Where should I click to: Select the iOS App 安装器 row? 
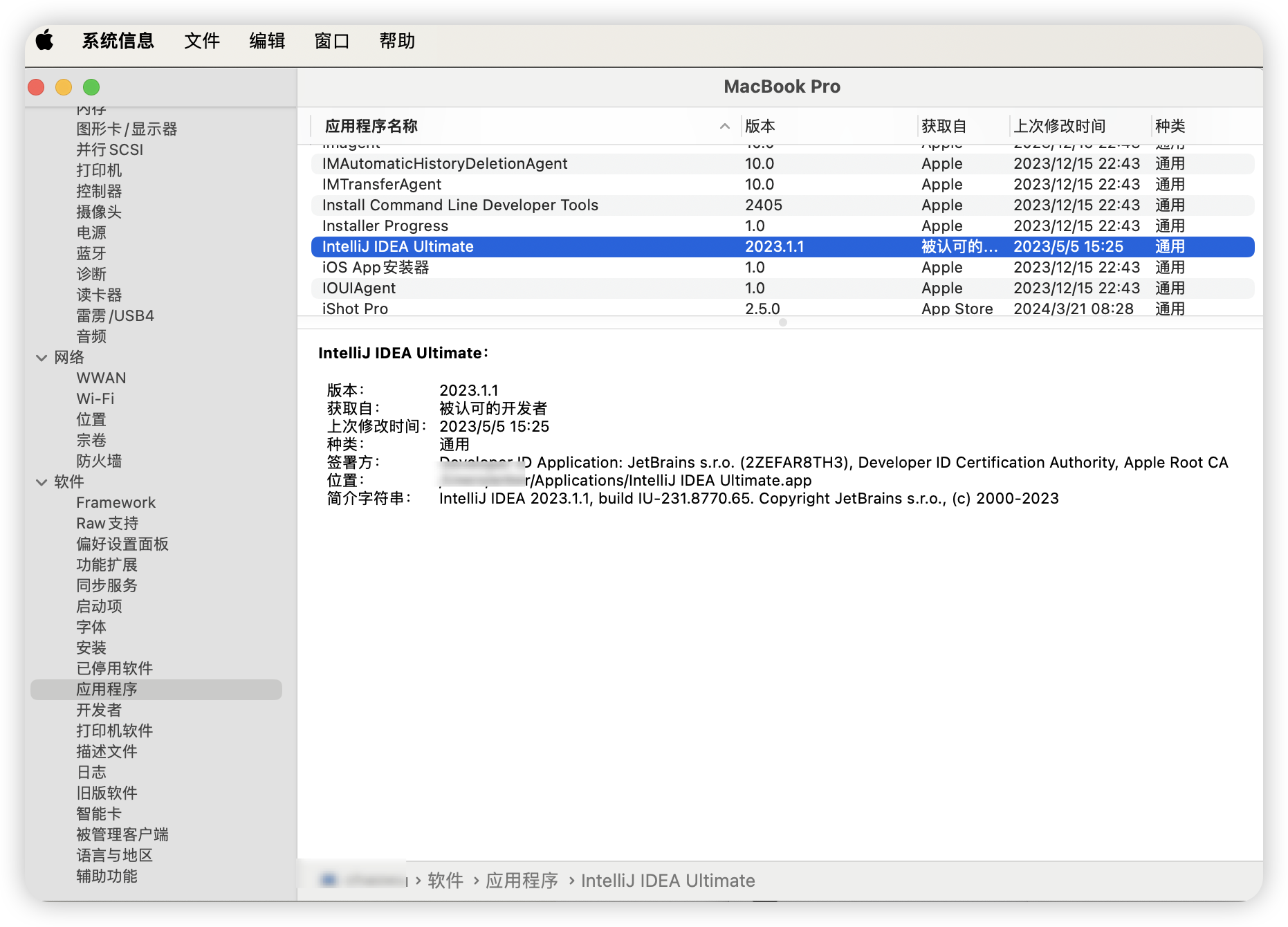(782, 268)
